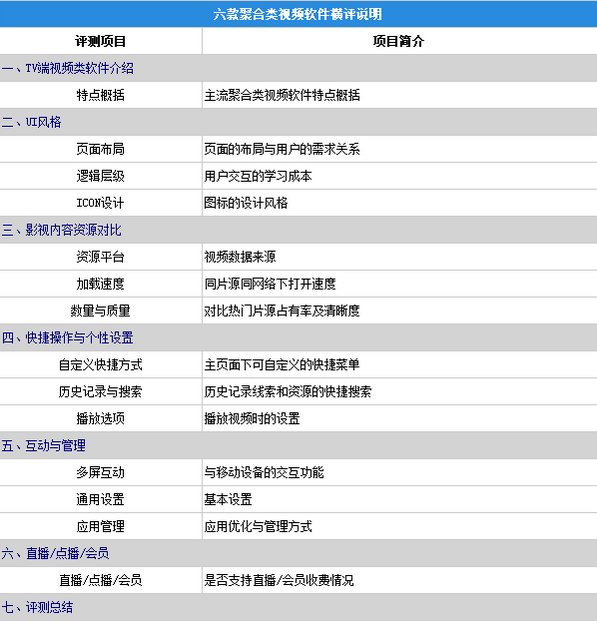The image size is (597, 621).
Task: Click the '历史记录与搜索' cell
Action: (x=101, y=391)
